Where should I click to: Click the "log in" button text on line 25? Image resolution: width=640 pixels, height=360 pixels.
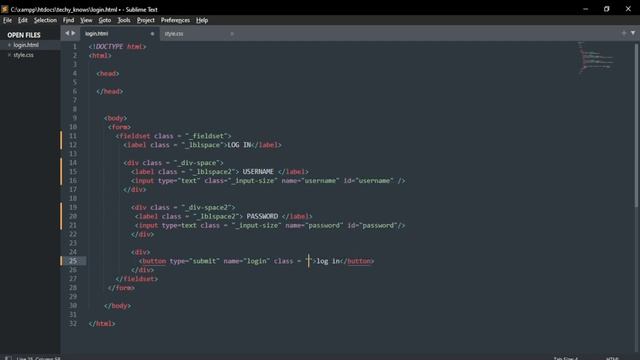[328, 261]
